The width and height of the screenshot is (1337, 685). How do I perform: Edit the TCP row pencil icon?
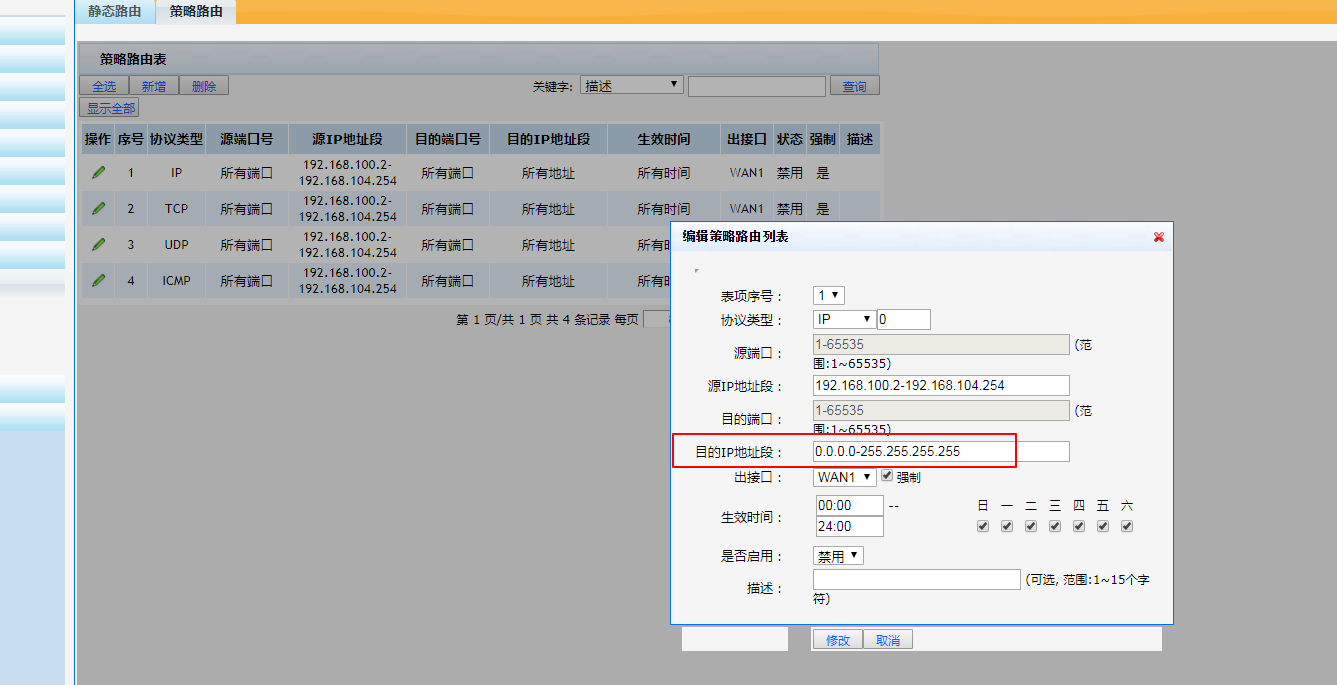click(98, 208)
